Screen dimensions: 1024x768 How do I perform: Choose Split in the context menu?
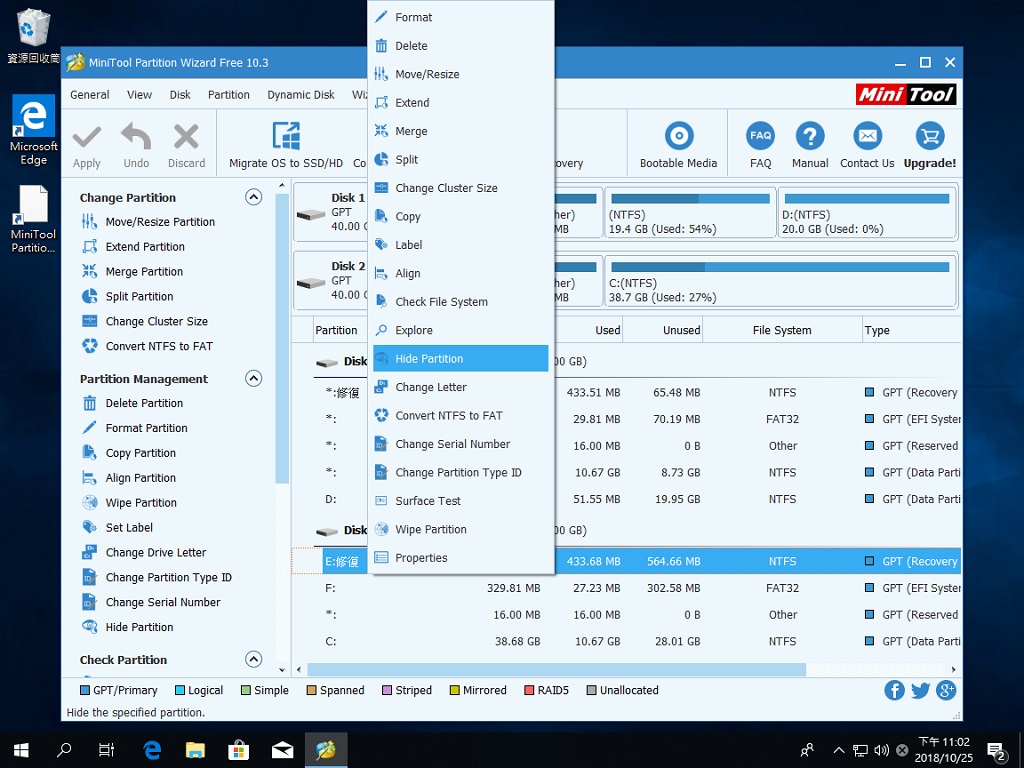[x=460, y=159]
